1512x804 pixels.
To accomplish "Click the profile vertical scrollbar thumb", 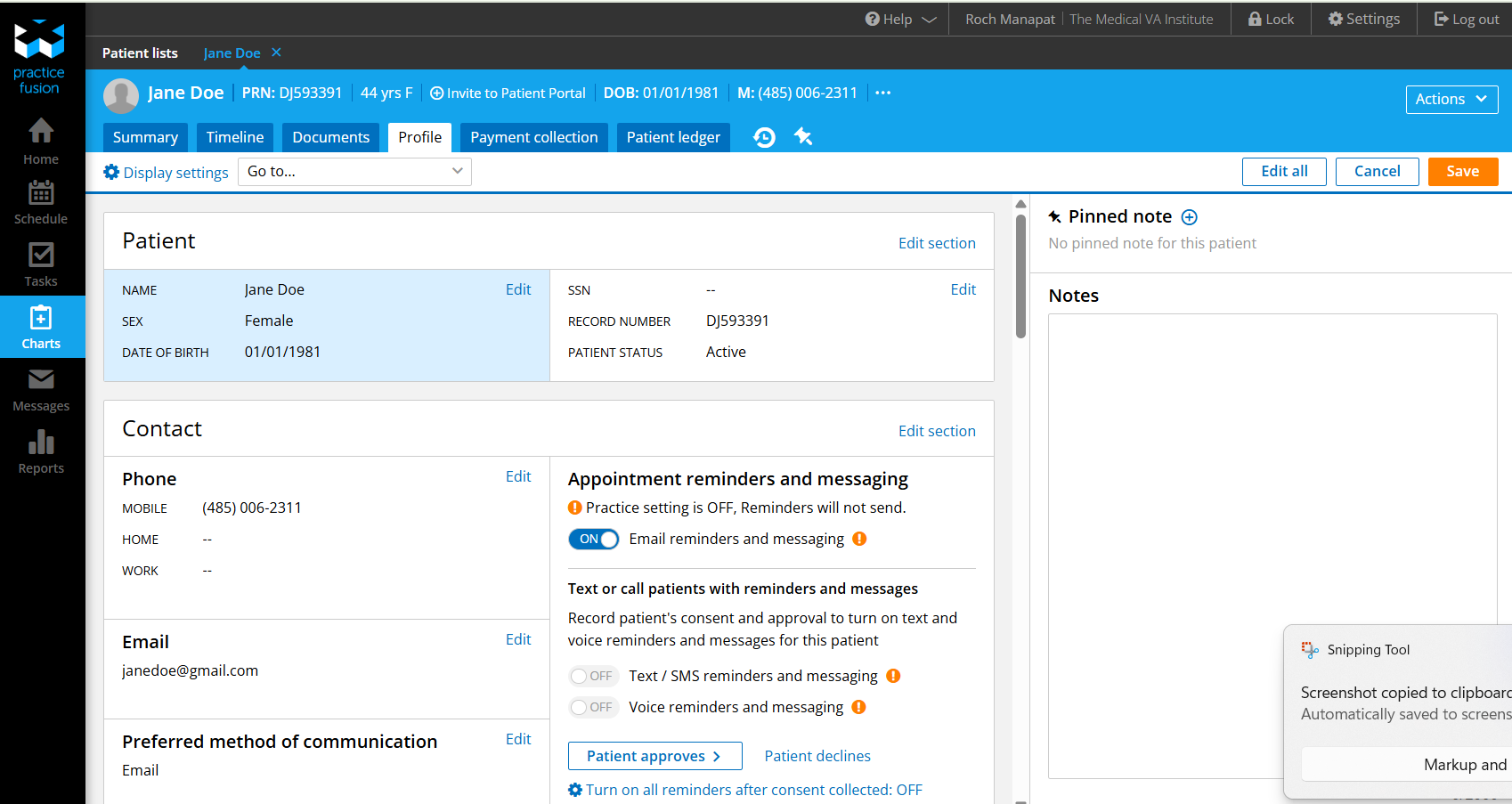I will [x=1020, y=276].
